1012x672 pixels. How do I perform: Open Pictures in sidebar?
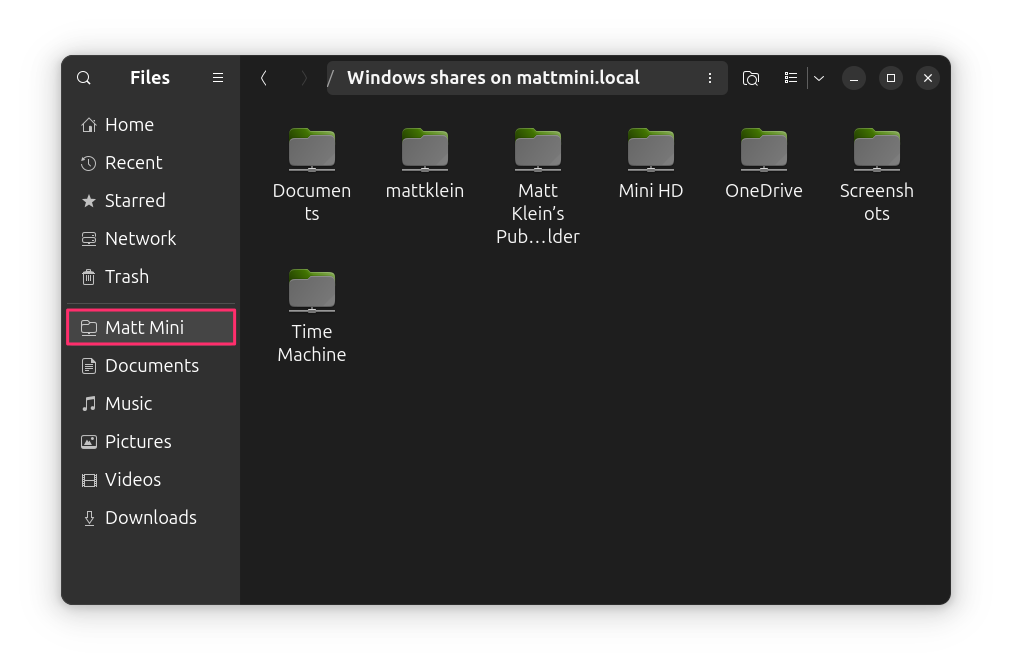[151, 442]
